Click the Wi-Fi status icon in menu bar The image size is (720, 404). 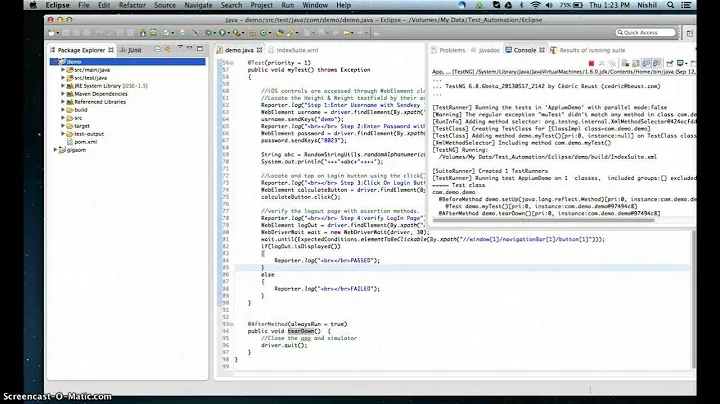[535, 5]
